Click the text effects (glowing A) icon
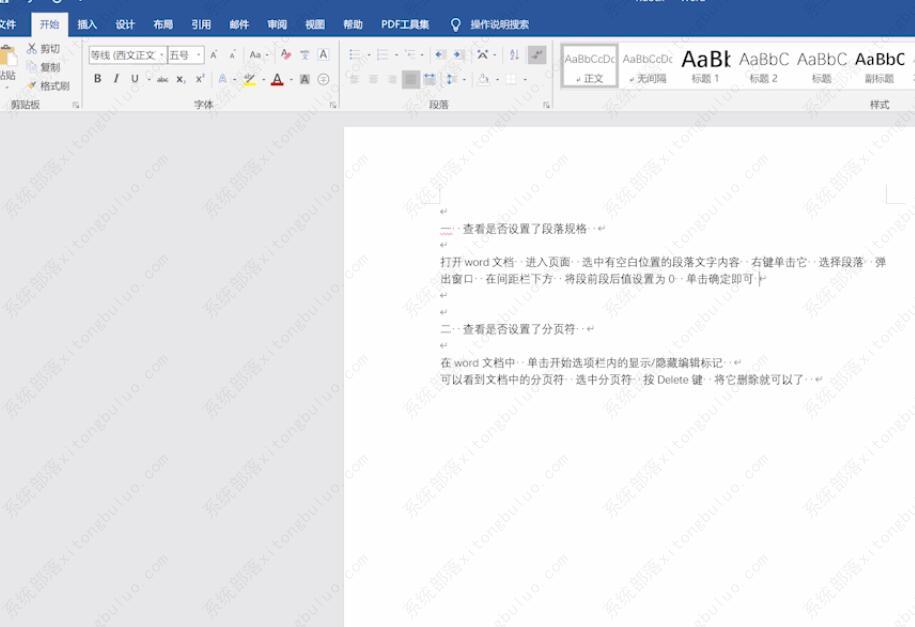Screen dimensions: 915x627 coord(222,79)
